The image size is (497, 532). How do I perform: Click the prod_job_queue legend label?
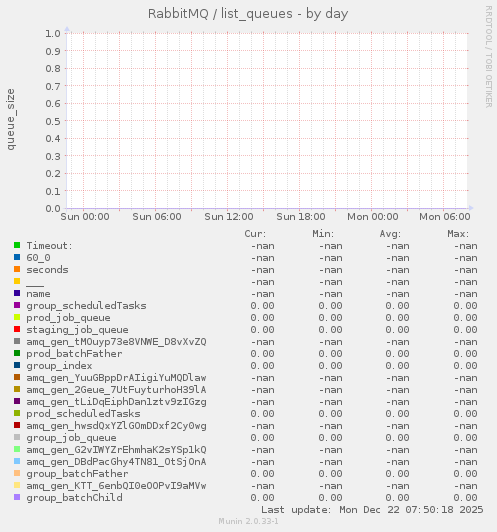coord(69,318)
